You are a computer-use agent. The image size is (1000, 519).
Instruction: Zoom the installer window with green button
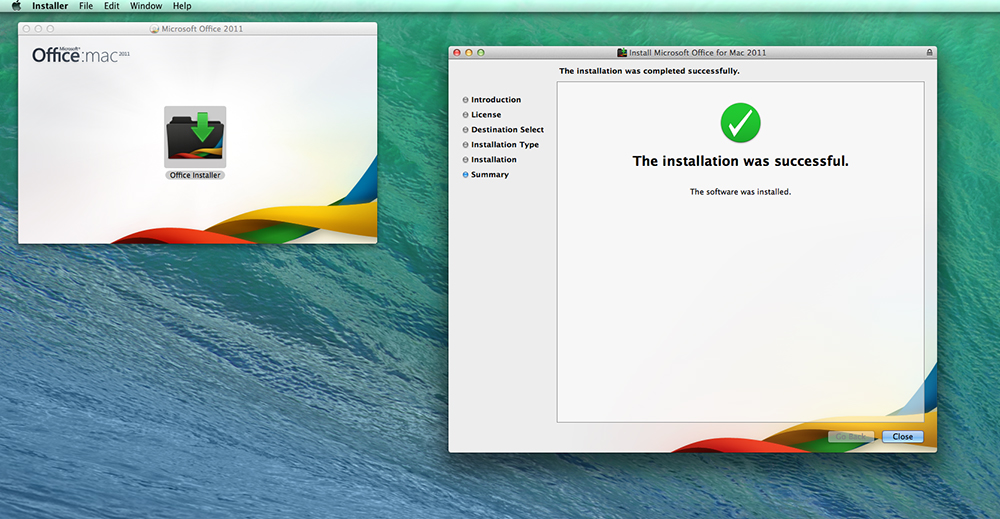click(481, 52)
